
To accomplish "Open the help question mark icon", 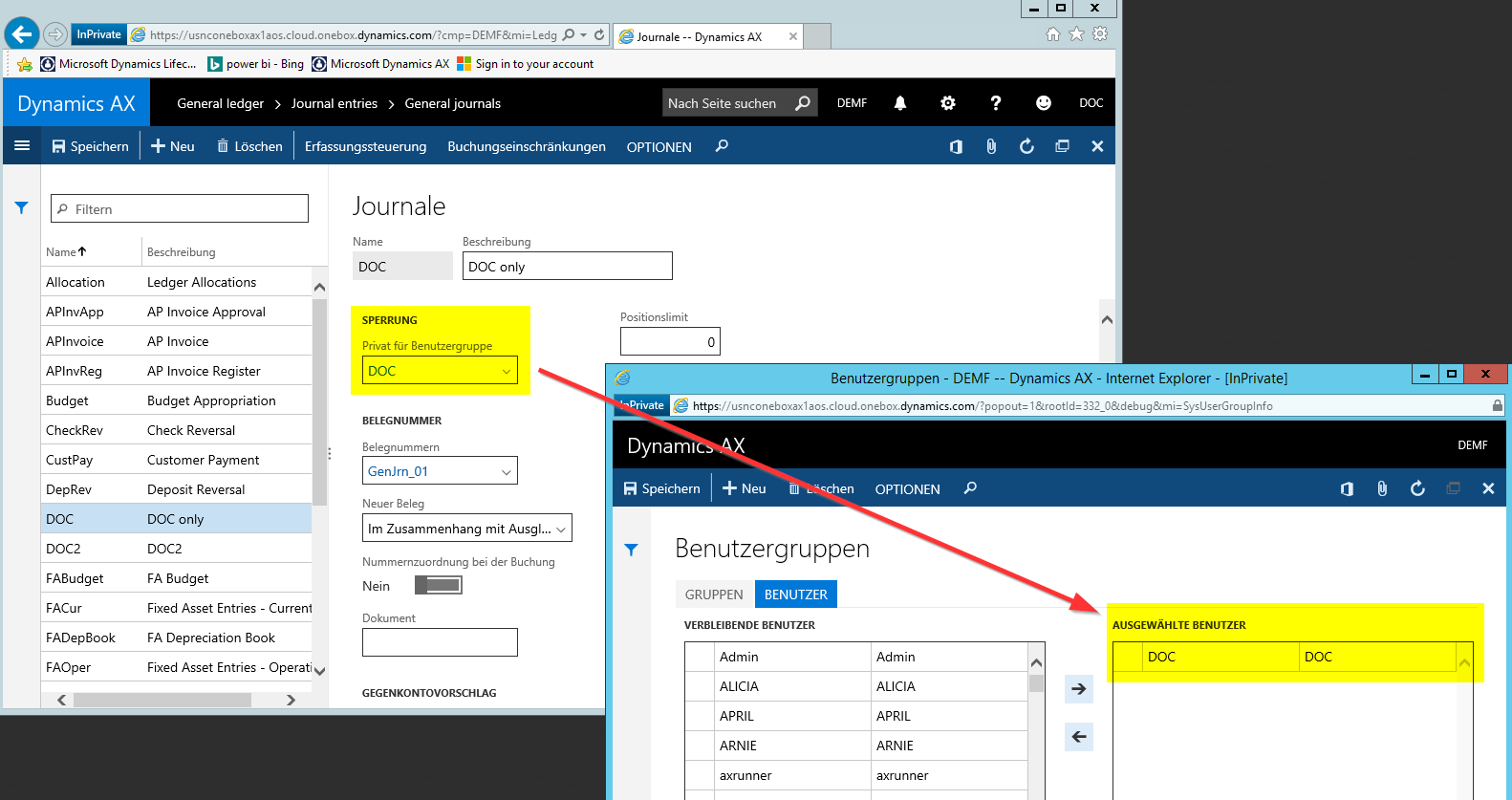I will pos(995,103).
